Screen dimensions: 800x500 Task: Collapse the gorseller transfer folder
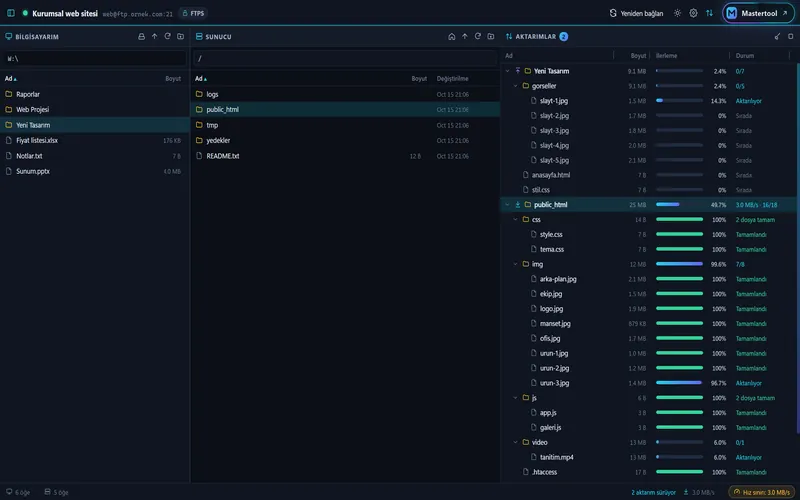click(515, 86)
